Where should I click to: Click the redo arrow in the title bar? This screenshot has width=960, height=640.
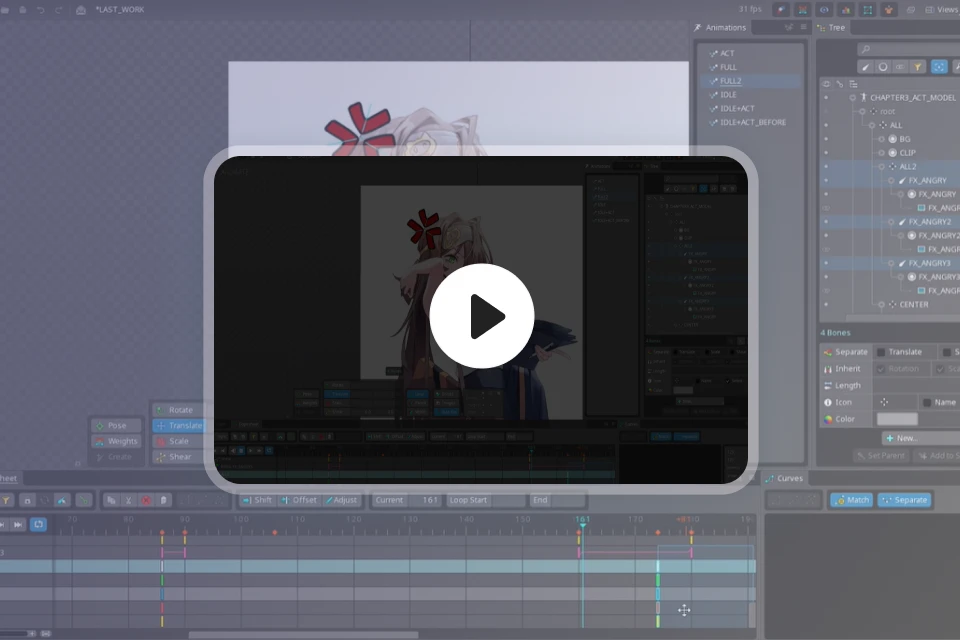point(59,10)
